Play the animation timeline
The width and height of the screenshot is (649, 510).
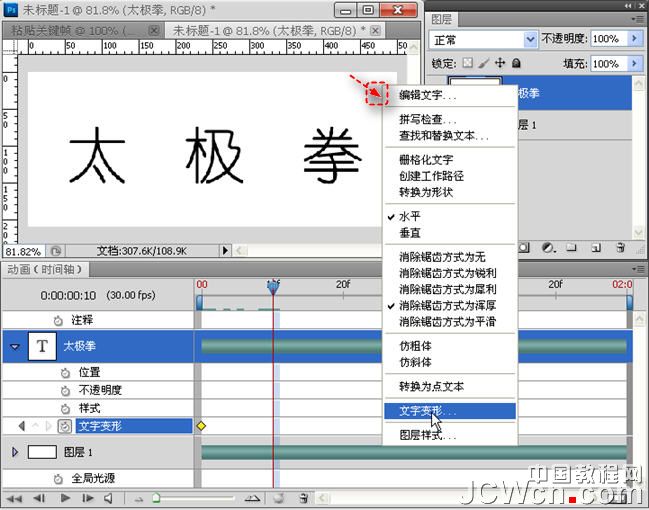coord(65,498)
